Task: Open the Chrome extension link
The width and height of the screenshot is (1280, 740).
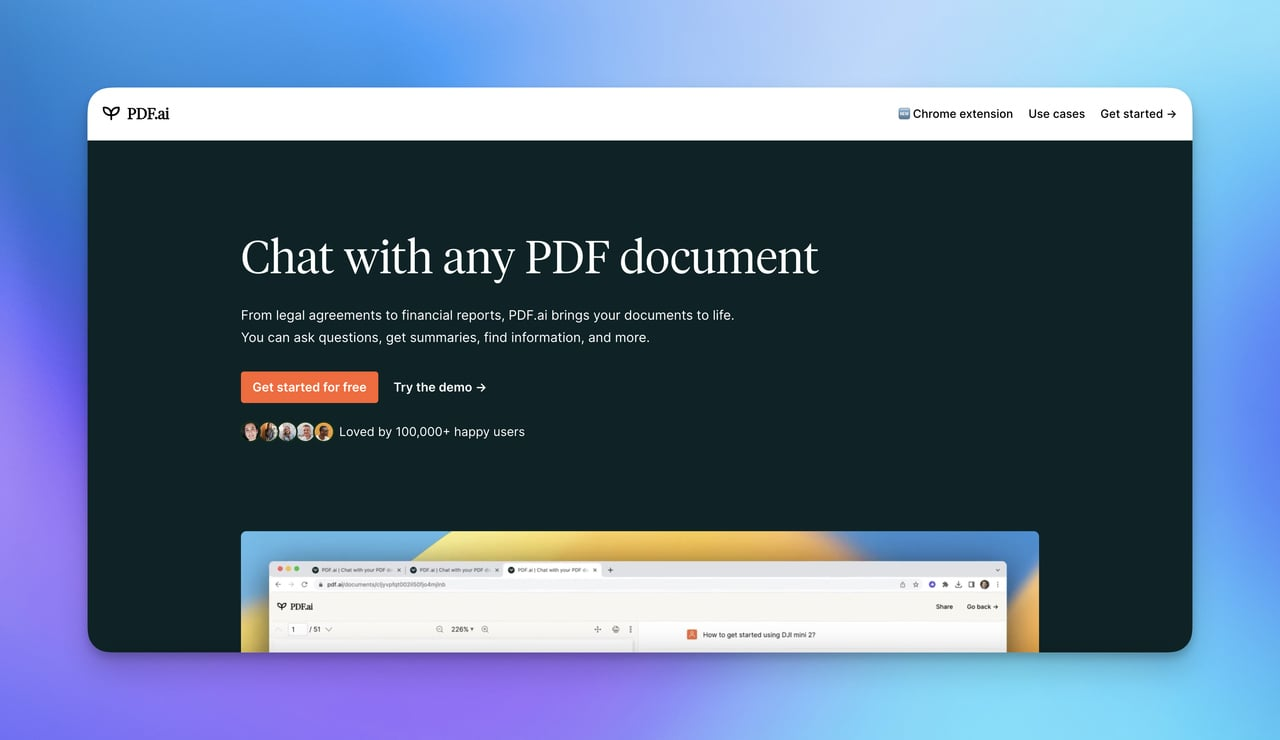Action: (955, 114)
